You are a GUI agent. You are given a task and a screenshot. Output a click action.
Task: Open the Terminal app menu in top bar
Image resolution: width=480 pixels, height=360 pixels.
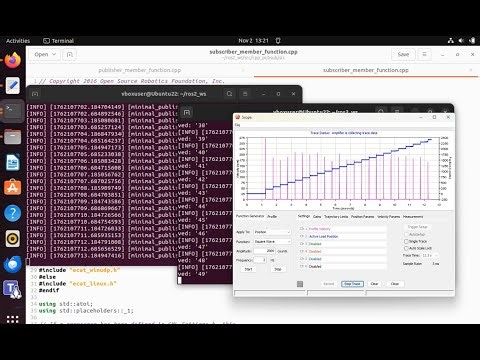59,41
